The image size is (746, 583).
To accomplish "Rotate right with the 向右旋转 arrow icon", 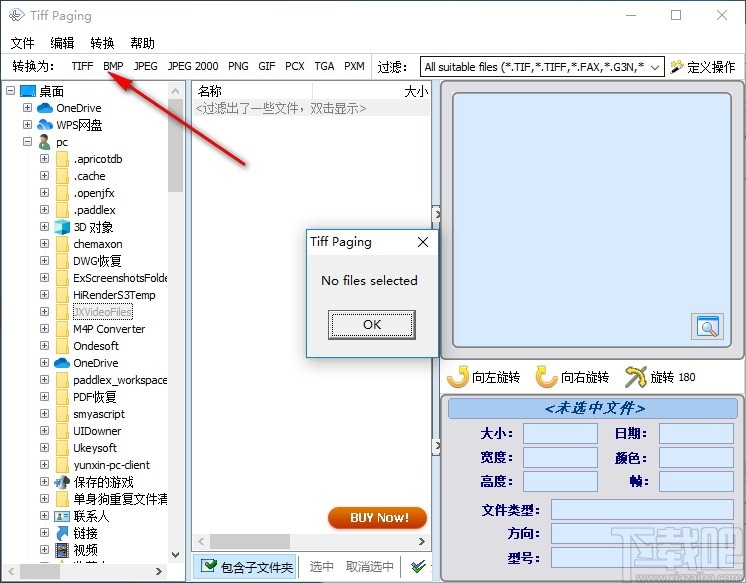I will click(x=547, y=377).
